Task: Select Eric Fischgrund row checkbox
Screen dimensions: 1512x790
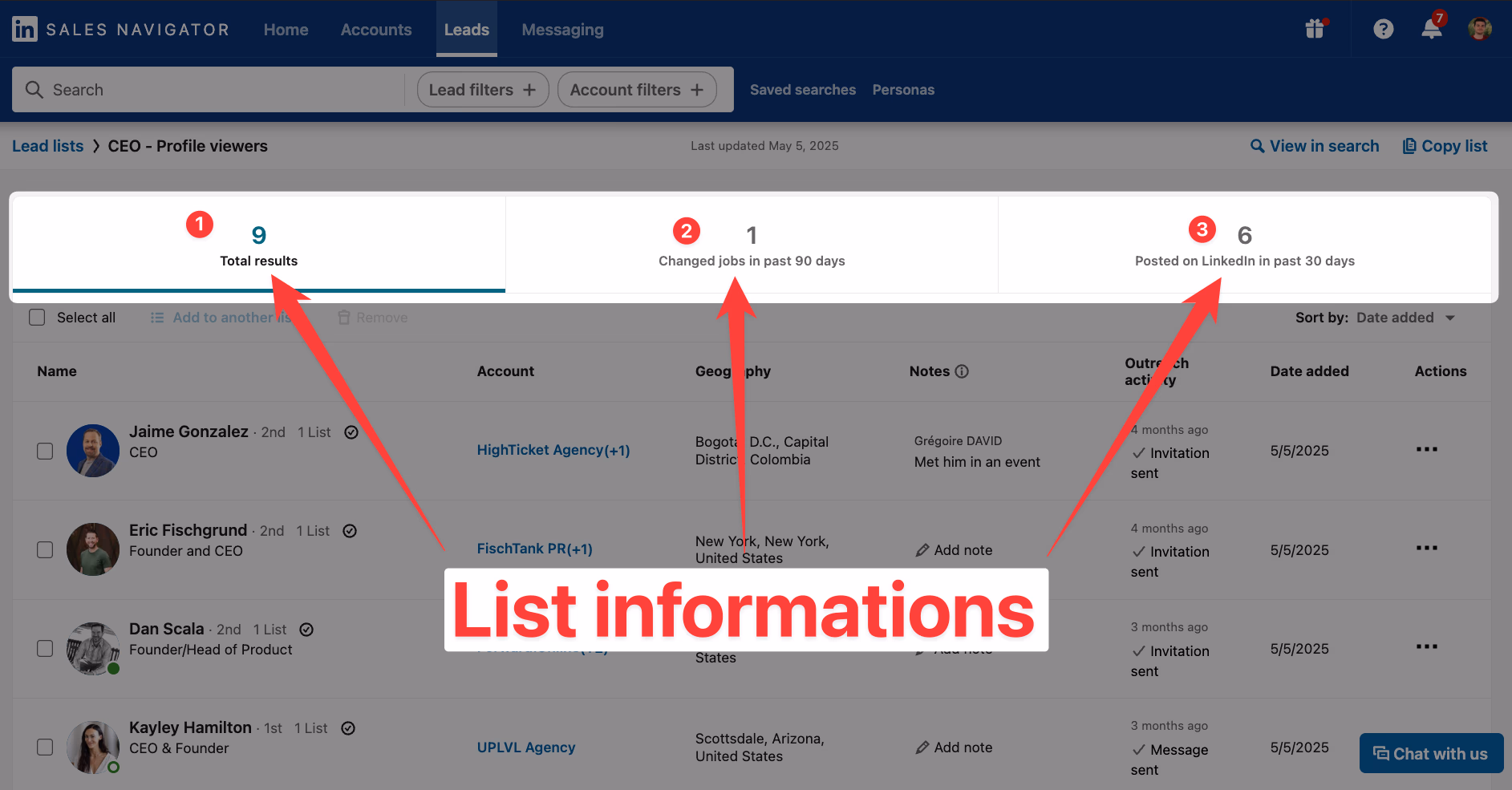Action: click(45, 549)
